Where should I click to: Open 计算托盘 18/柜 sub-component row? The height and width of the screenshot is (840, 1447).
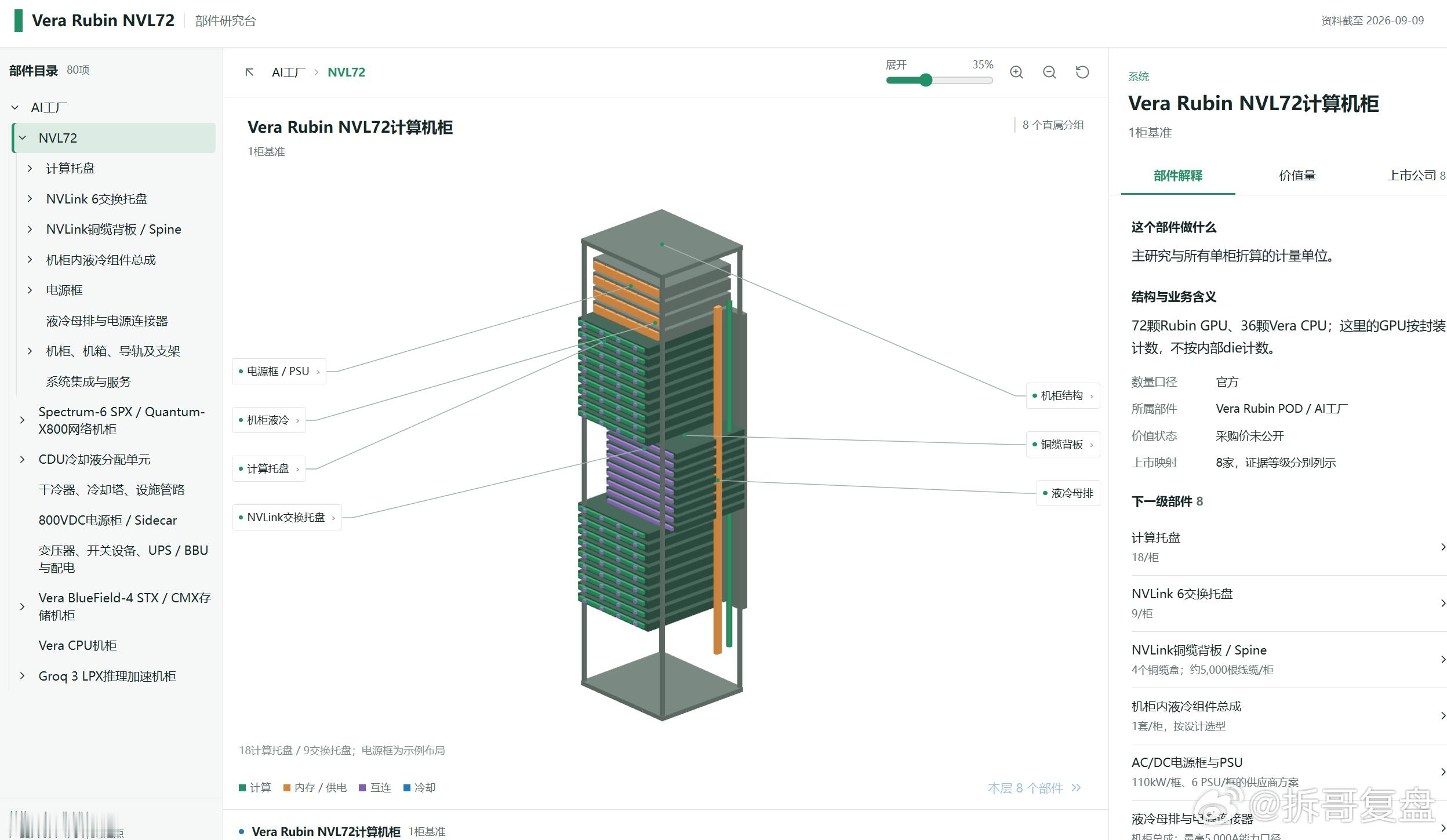tap(1289, 547)
